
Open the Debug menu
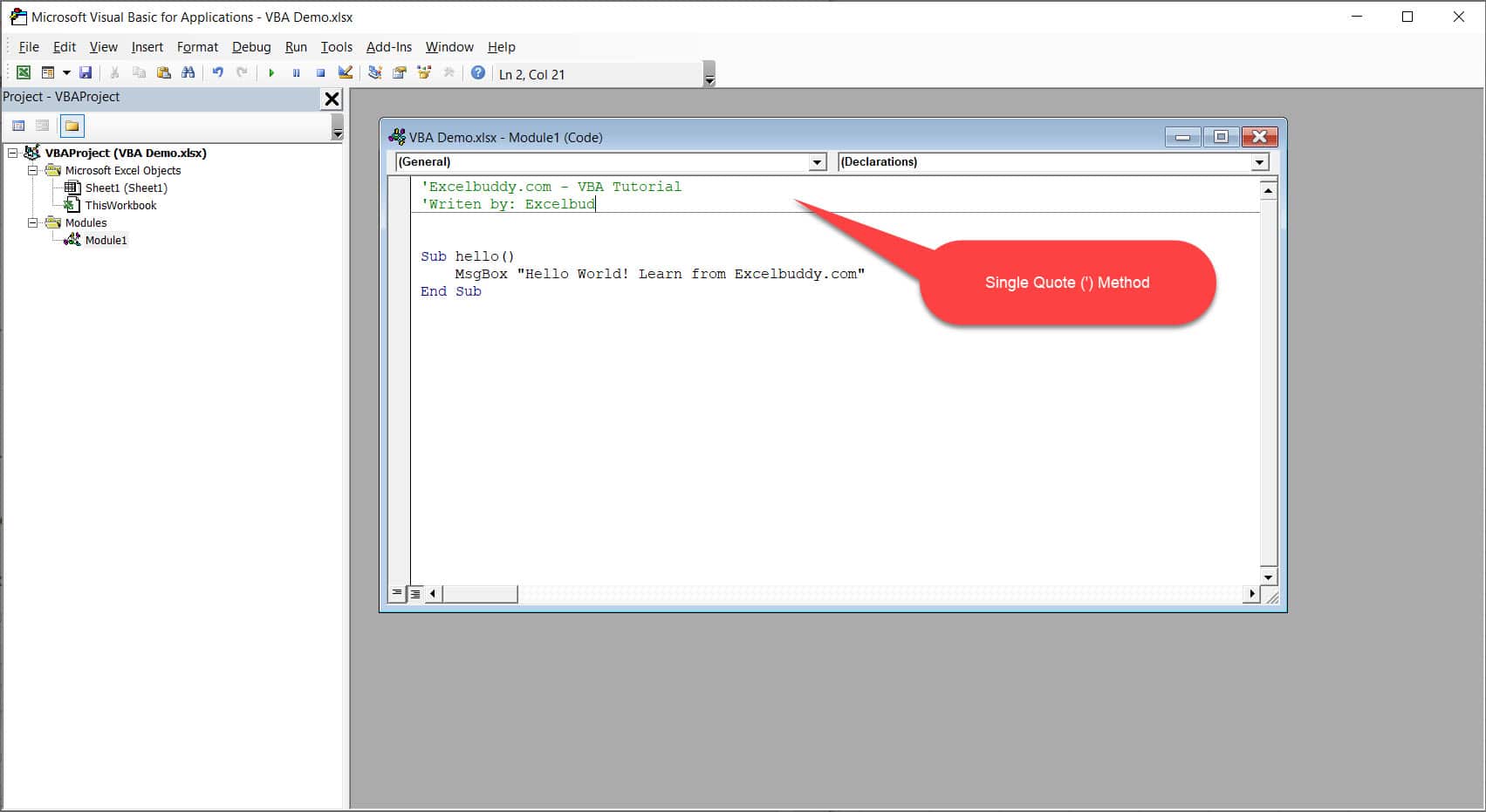click(x=250, y=47)
